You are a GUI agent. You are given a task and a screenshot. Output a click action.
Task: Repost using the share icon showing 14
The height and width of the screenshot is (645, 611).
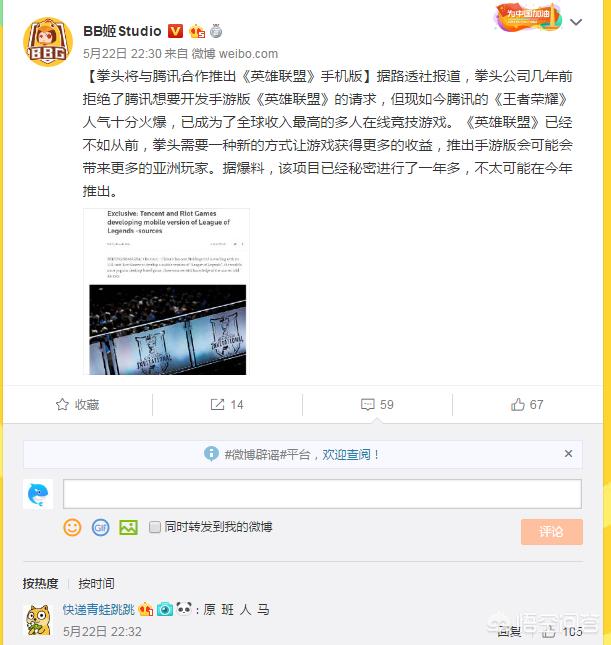coord(217,404)
